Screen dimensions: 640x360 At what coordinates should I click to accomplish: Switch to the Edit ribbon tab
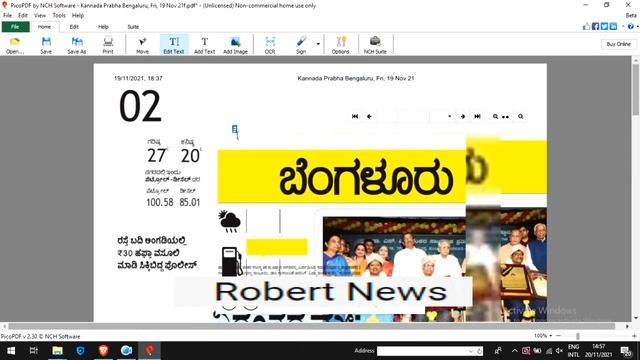tap(74, 27)
